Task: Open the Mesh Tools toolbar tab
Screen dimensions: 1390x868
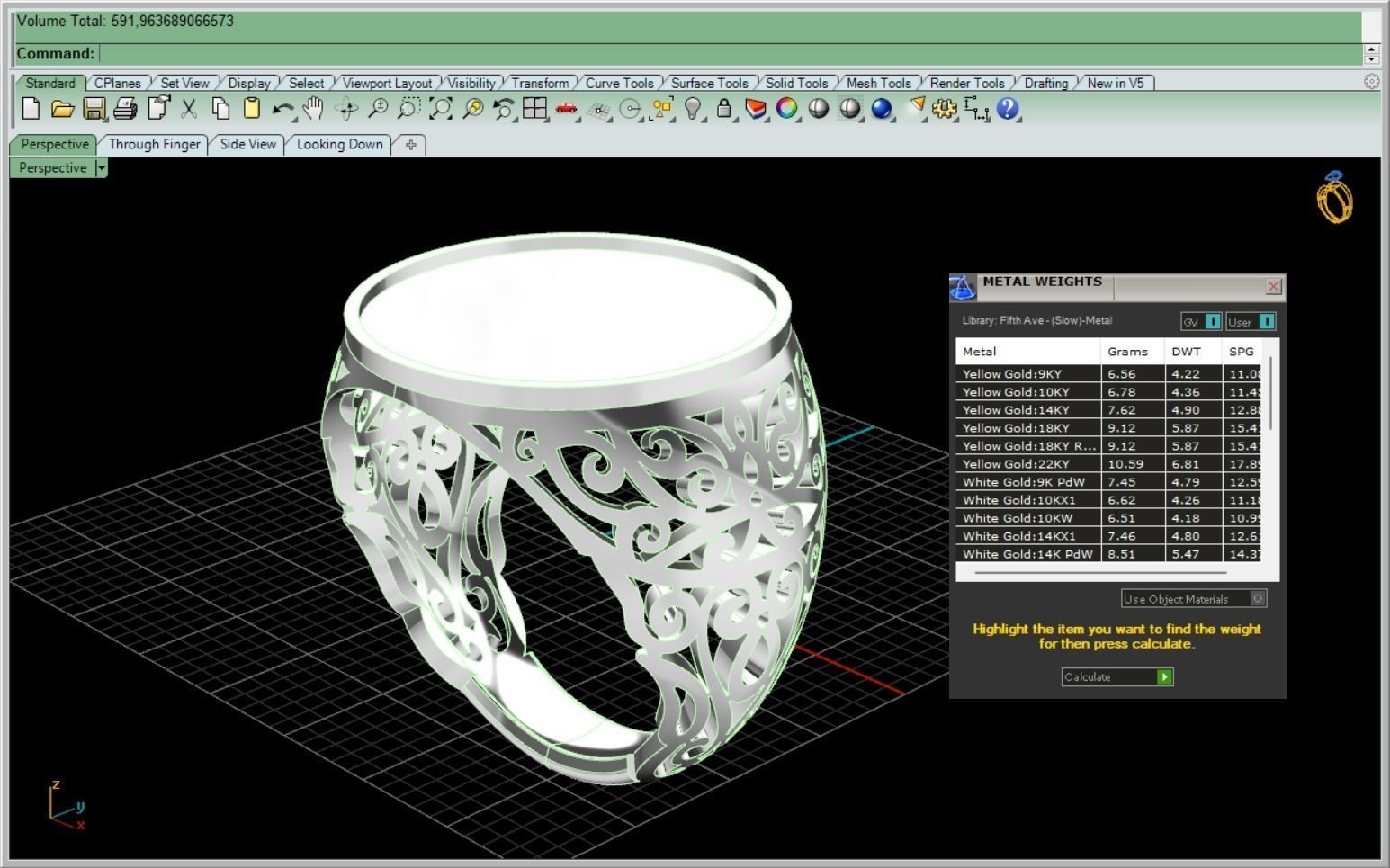Action: click(x=878, y=83)
